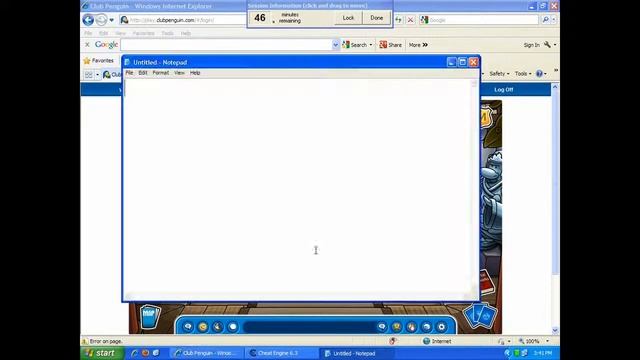Open the player card badge icon
This screenshot has height=360, width=640.
396,327
